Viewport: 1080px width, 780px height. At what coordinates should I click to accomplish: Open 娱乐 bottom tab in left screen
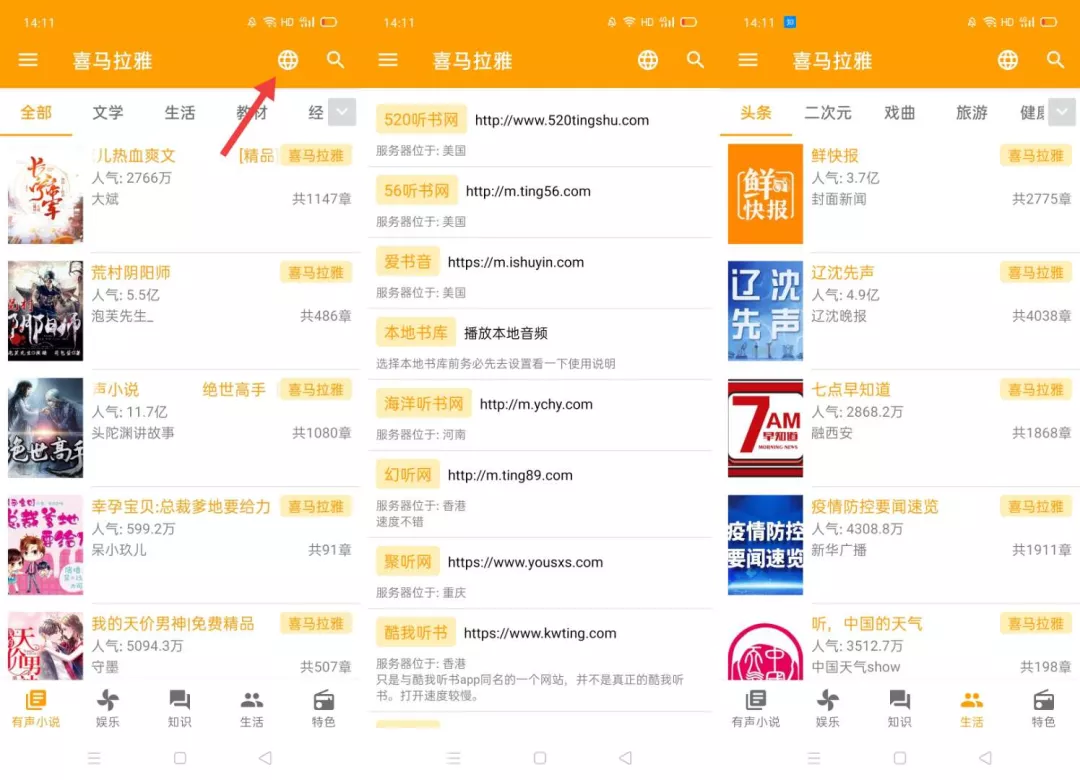click(107, 709)
